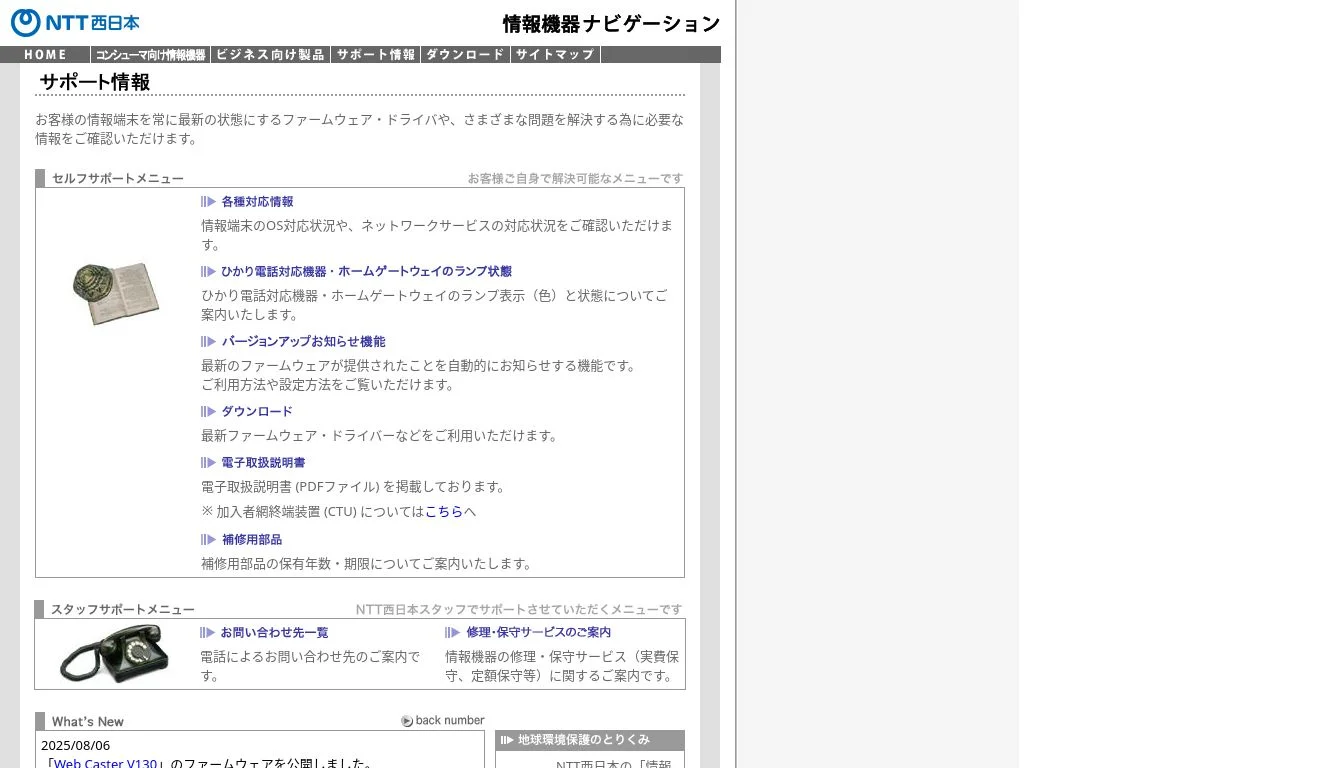This screenshot has width=1336, height=768.
Task: Click the black rotary telephone image
Action: pyautogui.click(x=114, y=653)
